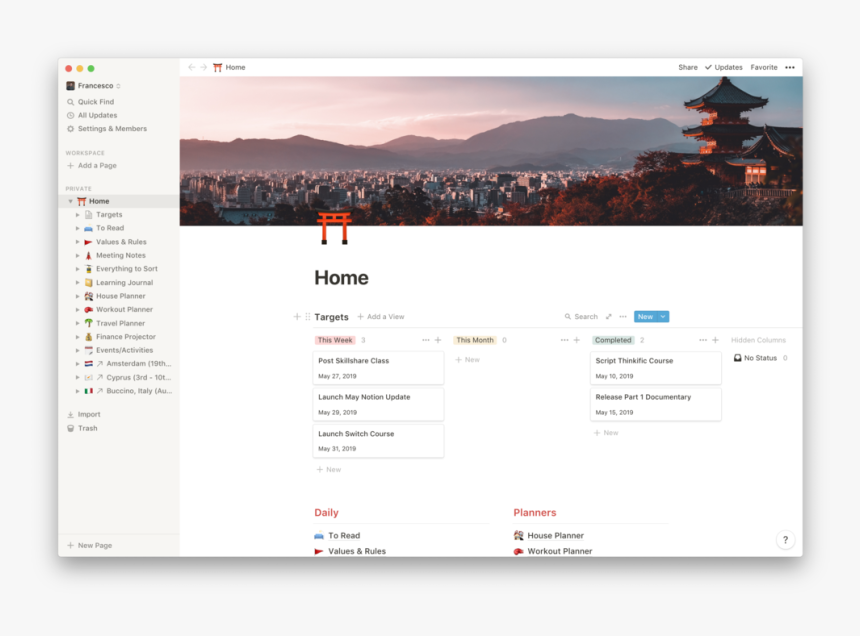This screenshot has width=860, height=636.
Task: Click New under Completed cards
Action: [606, 433]
